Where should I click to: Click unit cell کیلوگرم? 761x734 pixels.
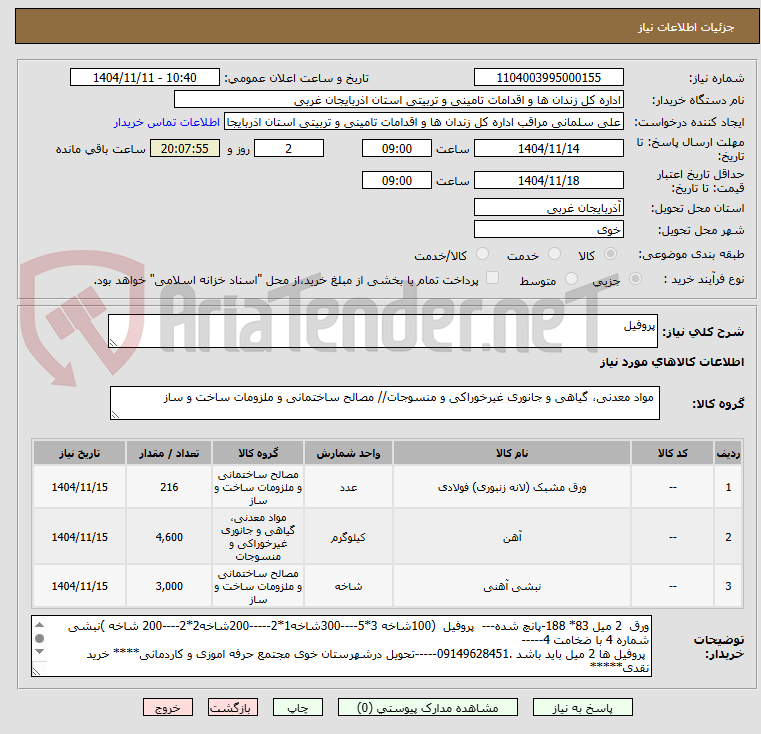[348, 537]
